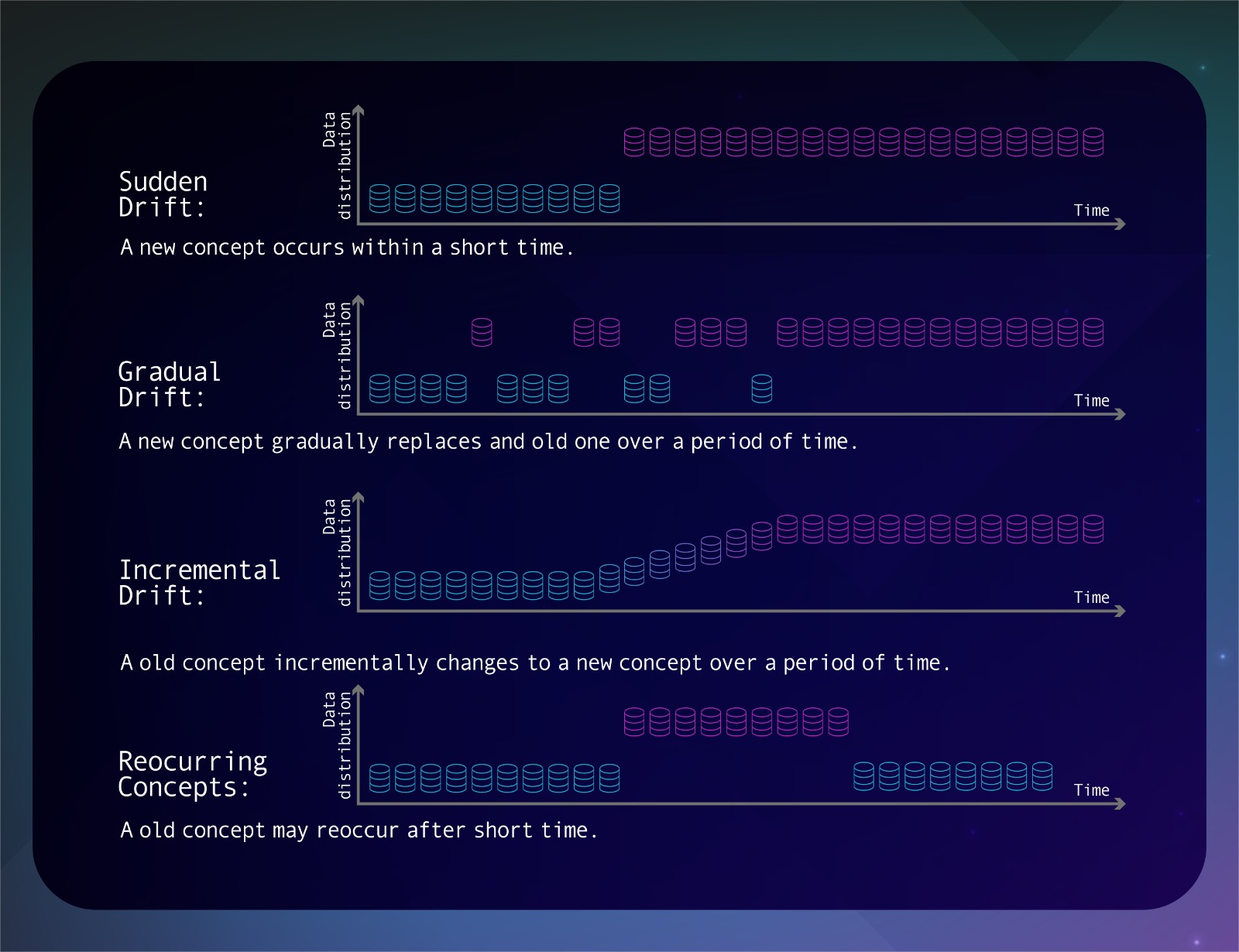Click last magenta database icon in Incremental Drift chart
Image resolution: width=1239 pixels, height=952 pixels.
pyautogui.click(x=1093, y=529)
